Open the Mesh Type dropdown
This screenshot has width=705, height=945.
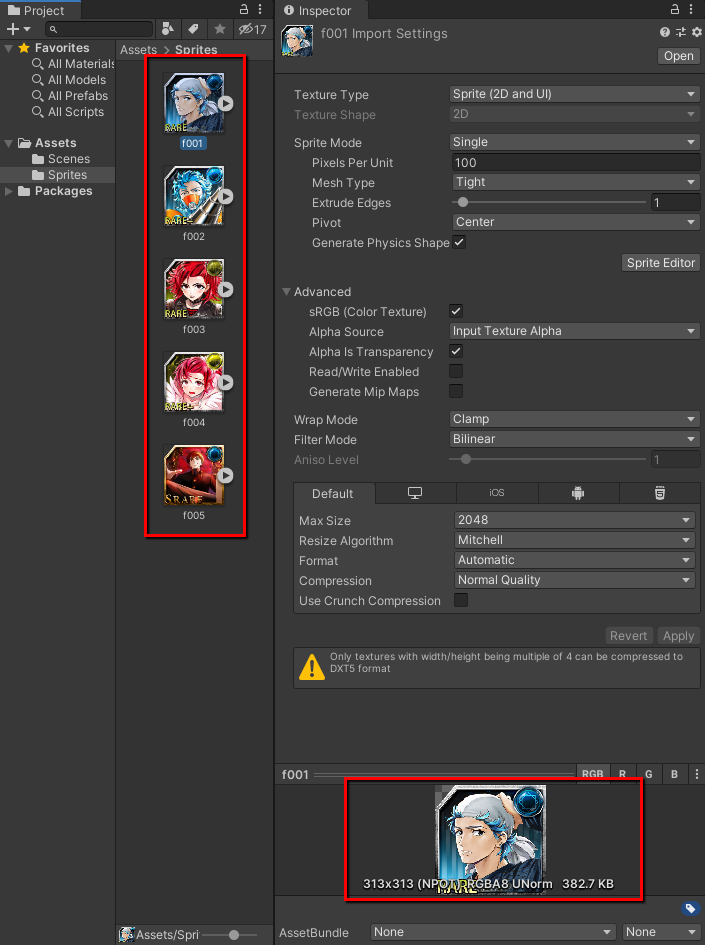click(576, 182)
